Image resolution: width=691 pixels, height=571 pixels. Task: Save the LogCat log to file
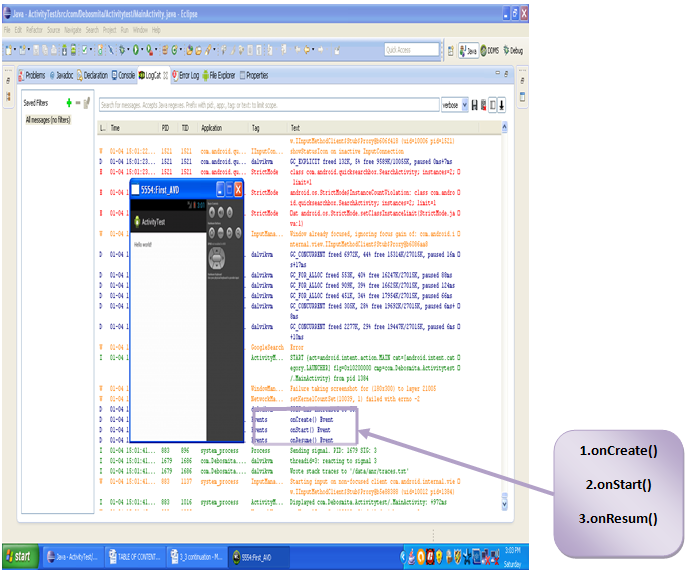(x=474, y=105)
